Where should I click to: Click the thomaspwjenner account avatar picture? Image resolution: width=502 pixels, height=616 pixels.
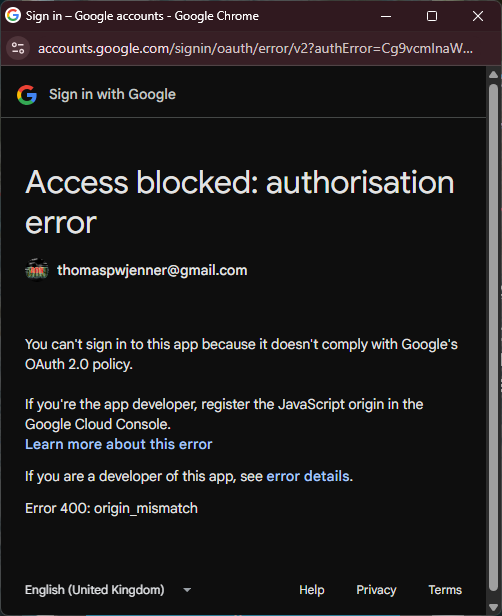point(37,270)
